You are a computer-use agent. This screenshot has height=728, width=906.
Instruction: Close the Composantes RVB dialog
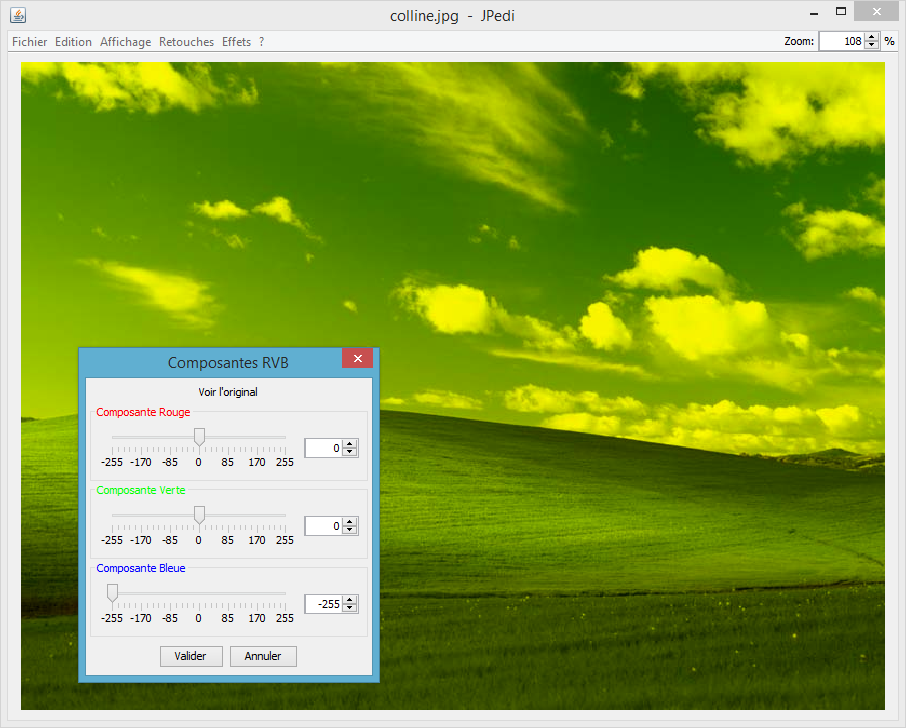pos(357,358)
